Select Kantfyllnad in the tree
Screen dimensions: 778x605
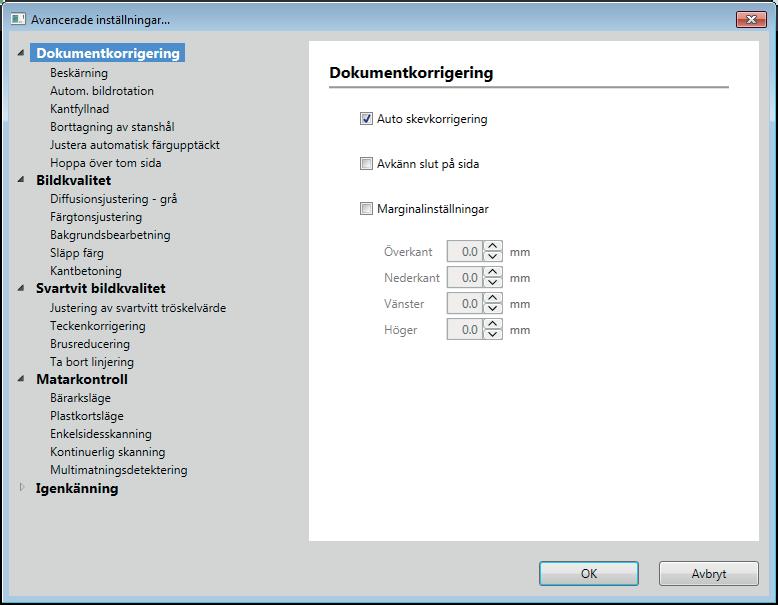tap(79, 109)
